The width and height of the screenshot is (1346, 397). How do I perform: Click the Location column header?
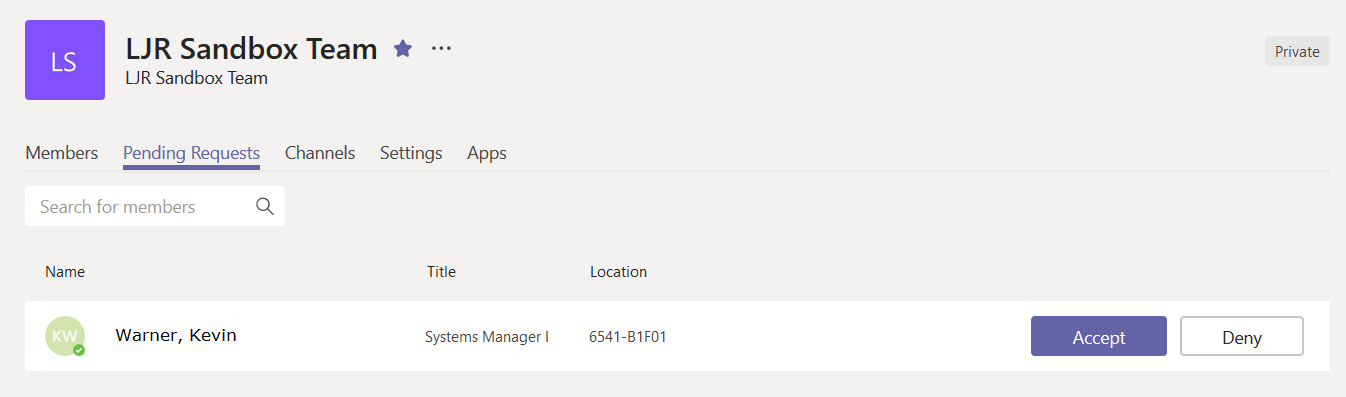(618, 271)
